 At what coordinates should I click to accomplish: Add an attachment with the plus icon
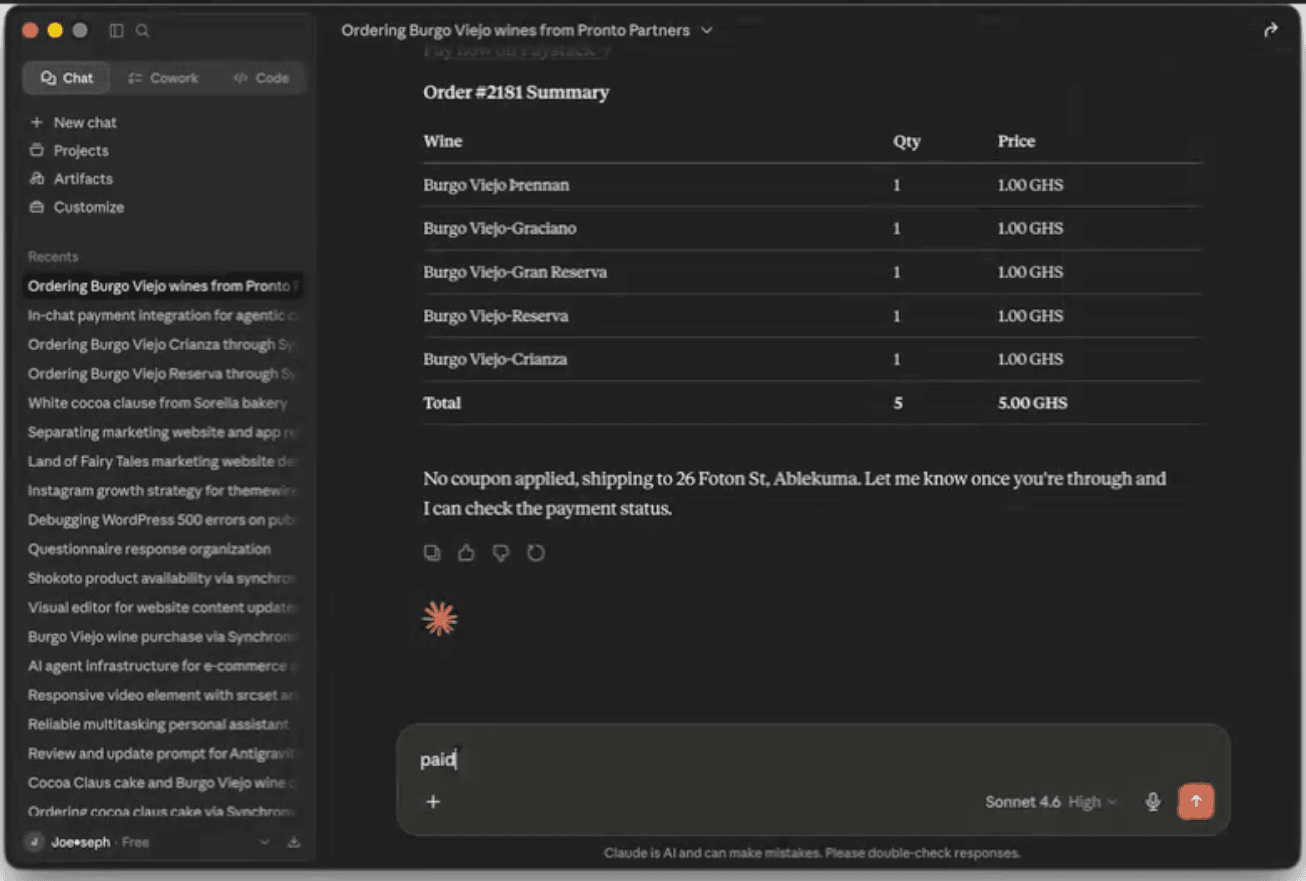(x=433, y=801)
